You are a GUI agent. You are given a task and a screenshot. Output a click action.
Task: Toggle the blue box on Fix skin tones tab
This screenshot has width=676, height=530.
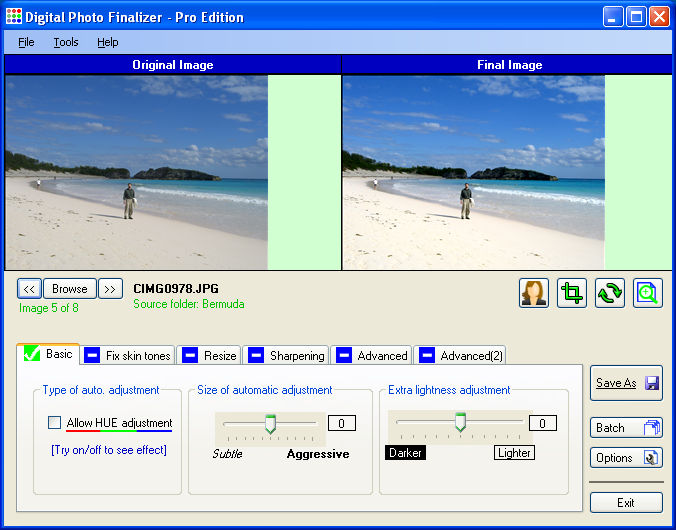point(92,356)
